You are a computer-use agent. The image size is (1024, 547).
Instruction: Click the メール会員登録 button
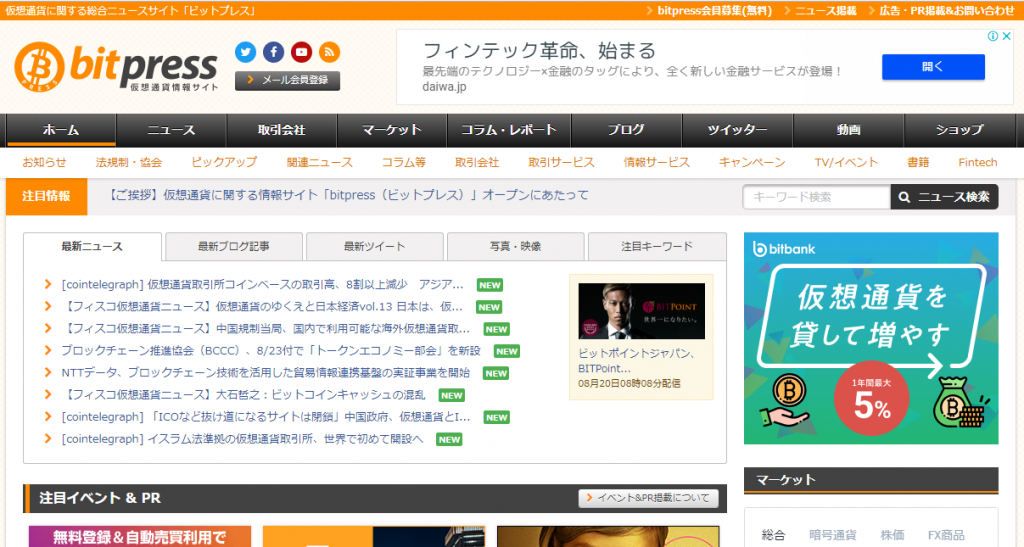click(287, 80)
